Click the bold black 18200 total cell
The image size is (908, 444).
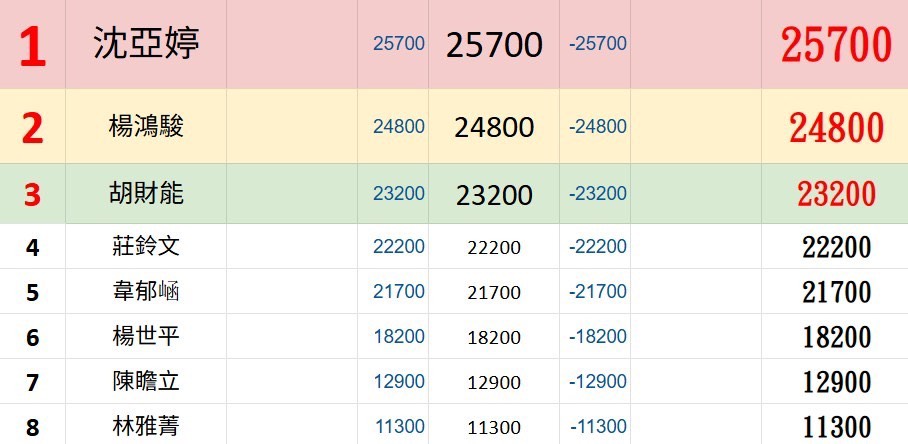pos(836,338)
